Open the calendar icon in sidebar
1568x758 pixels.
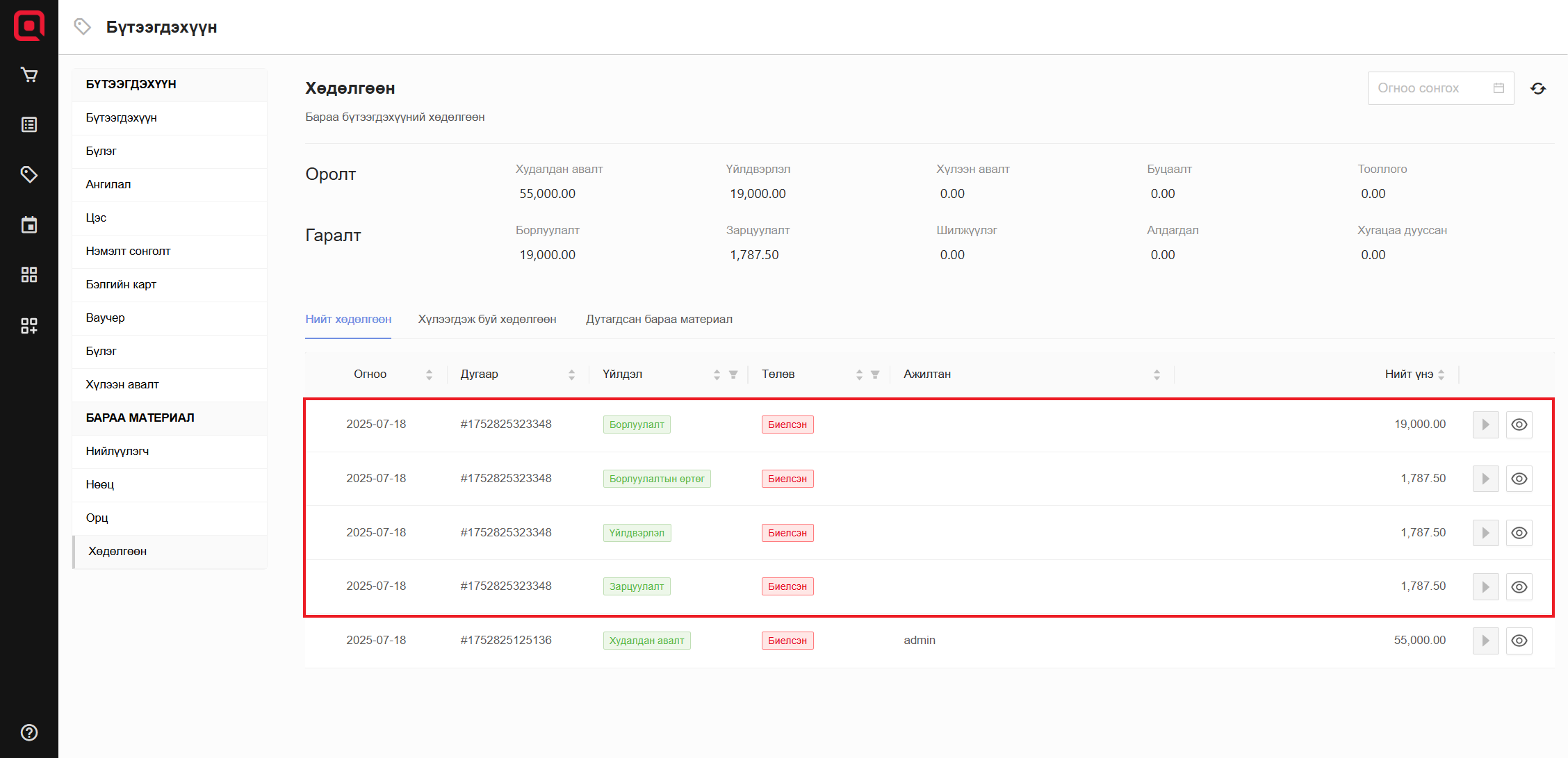(29, 225)
